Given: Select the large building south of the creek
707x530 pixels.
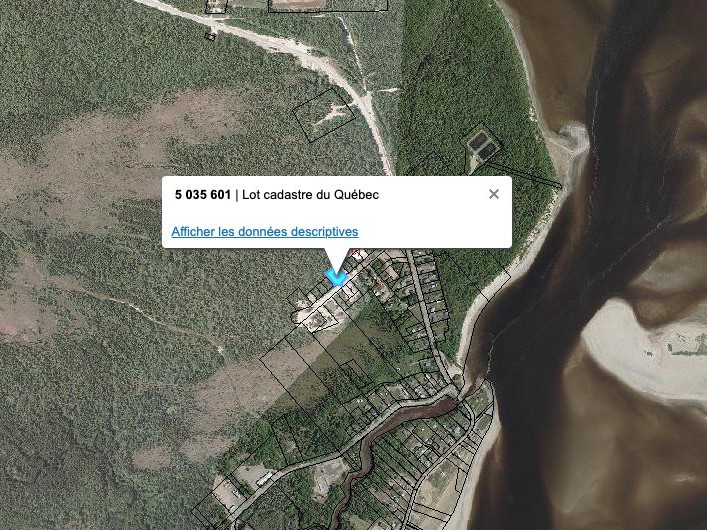Looking at the screenshot, I should (327, 477).
